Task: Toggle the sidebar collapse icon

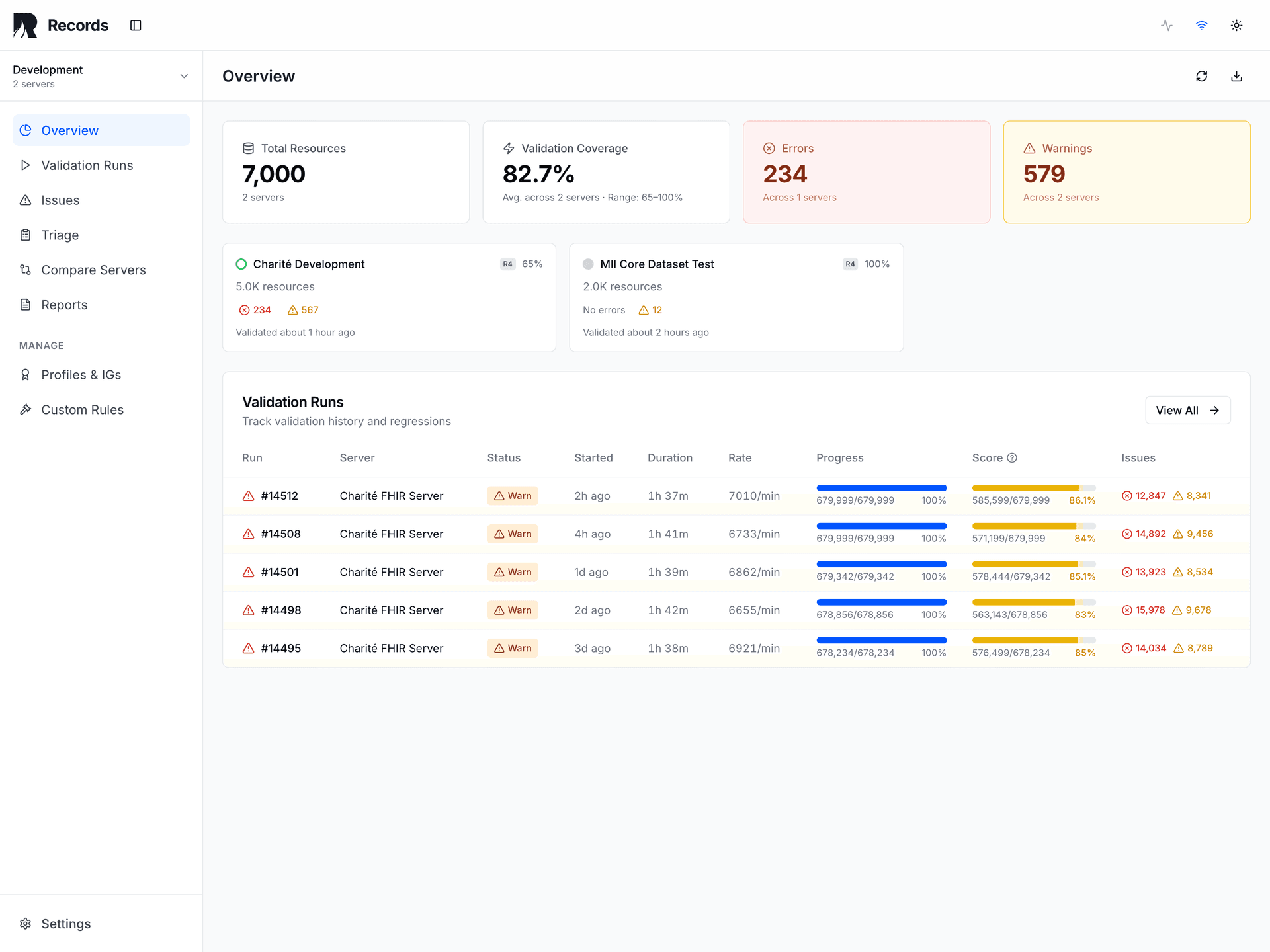Action: click(x=136, y=25)
